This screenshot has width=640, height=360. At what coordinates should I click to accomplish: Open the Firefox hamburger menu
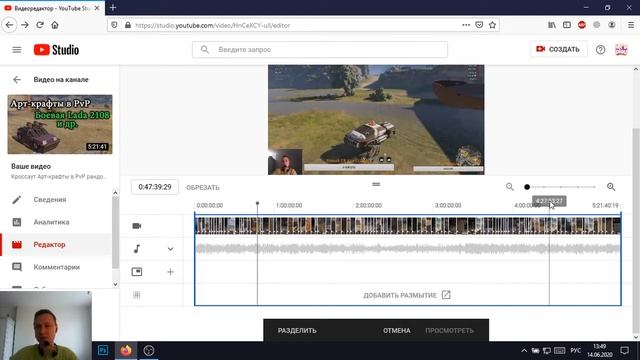tap(631, 25)
